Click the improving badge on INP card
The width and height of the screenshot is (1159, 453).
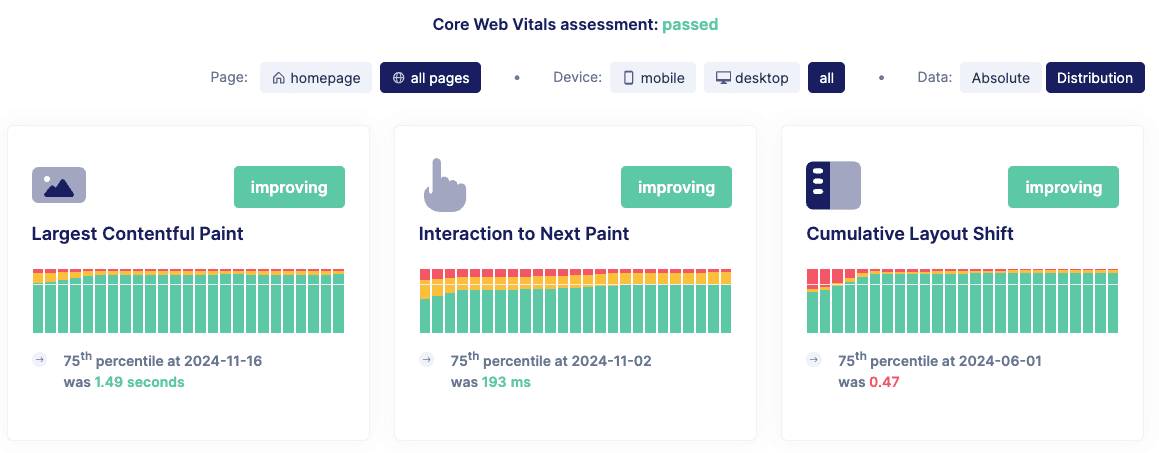(676, 187)
